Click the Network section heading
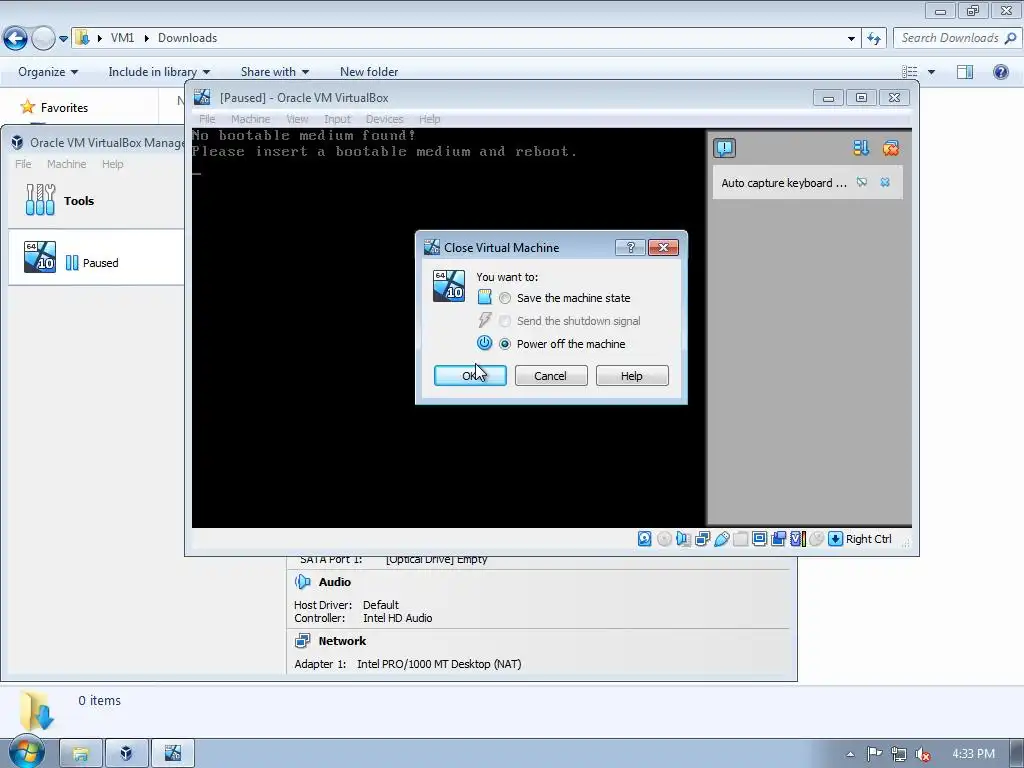 pos(342,641)
